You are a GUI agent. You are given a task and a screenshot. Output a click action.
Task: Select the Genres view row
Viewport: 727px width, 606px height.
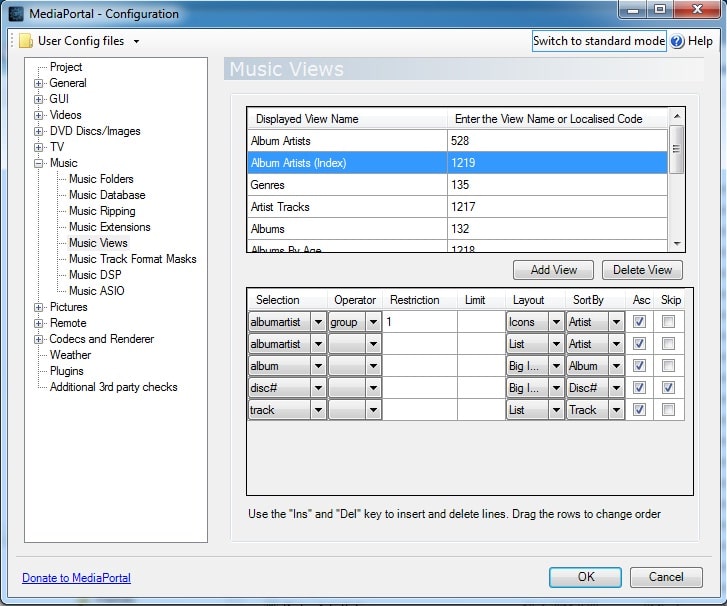(457, 185)
